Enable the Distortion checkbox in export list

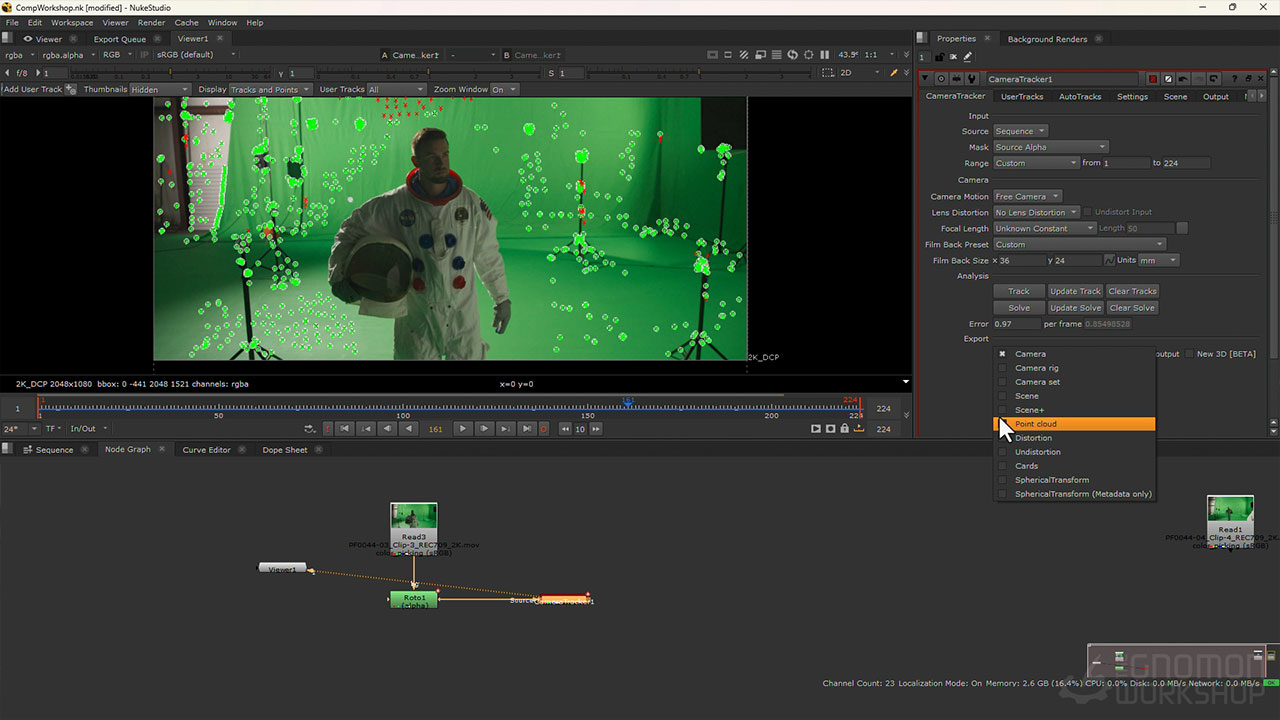pyautogui.click(x=1002, y=438)
